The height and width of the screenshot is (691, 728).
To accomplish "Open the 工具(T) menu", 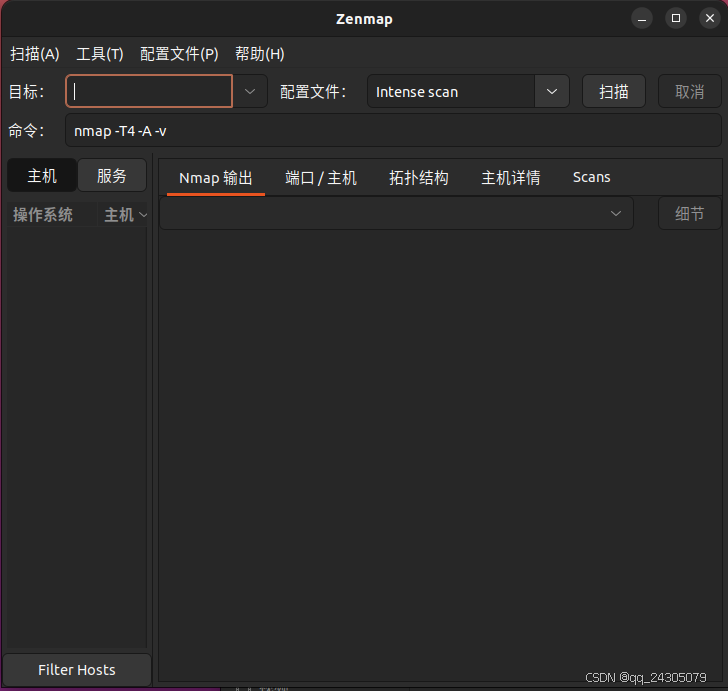I will [x=100, y=54].
